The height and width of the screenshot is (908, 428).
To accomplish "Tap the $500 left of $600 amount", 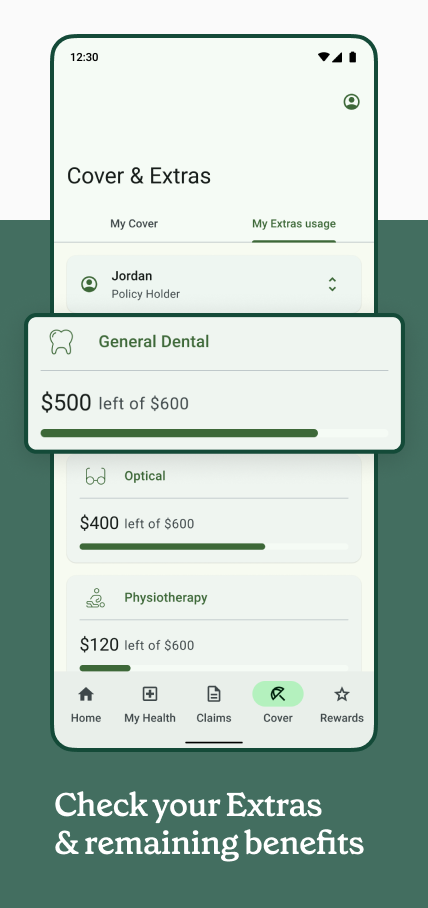I will [x=115, y=402].
